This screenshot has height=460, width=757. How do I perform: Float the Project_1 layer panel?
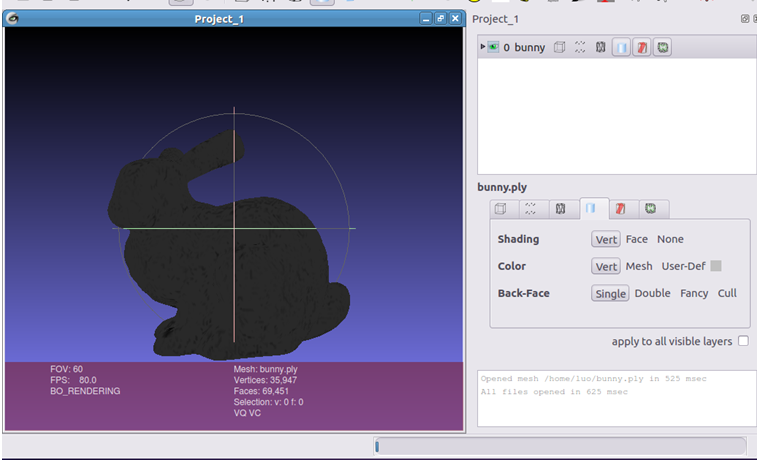coord(745,19)
